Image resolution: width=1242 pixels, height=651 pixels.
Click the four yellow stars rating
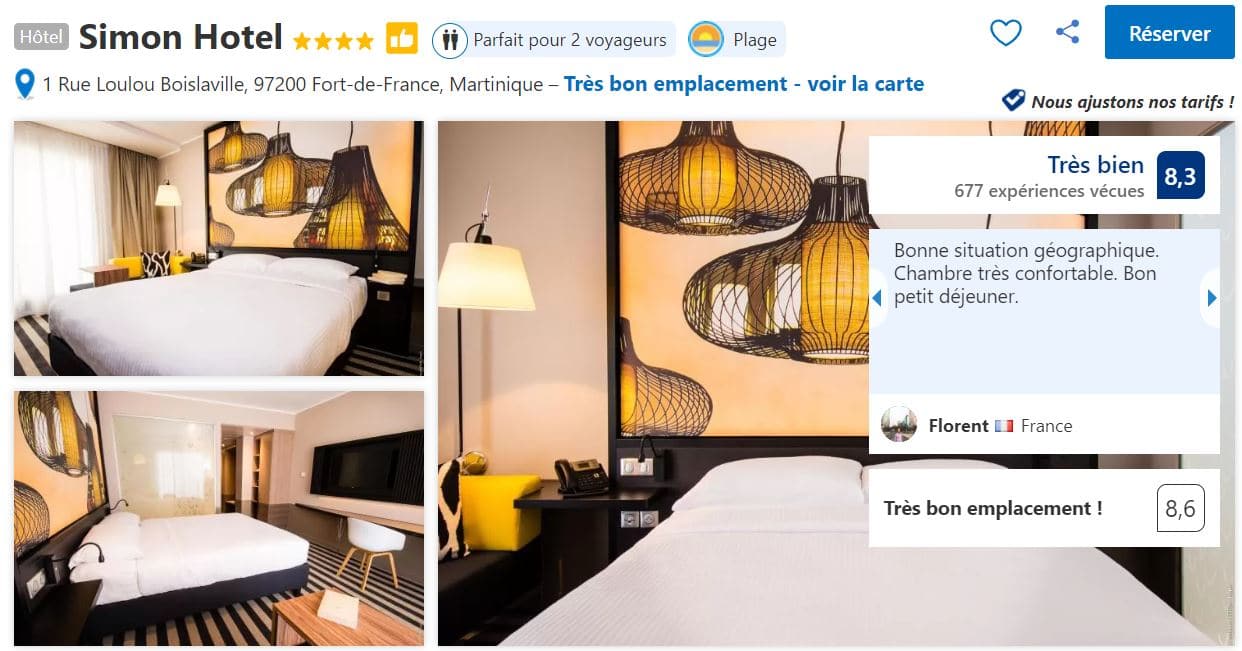(333, 41)
